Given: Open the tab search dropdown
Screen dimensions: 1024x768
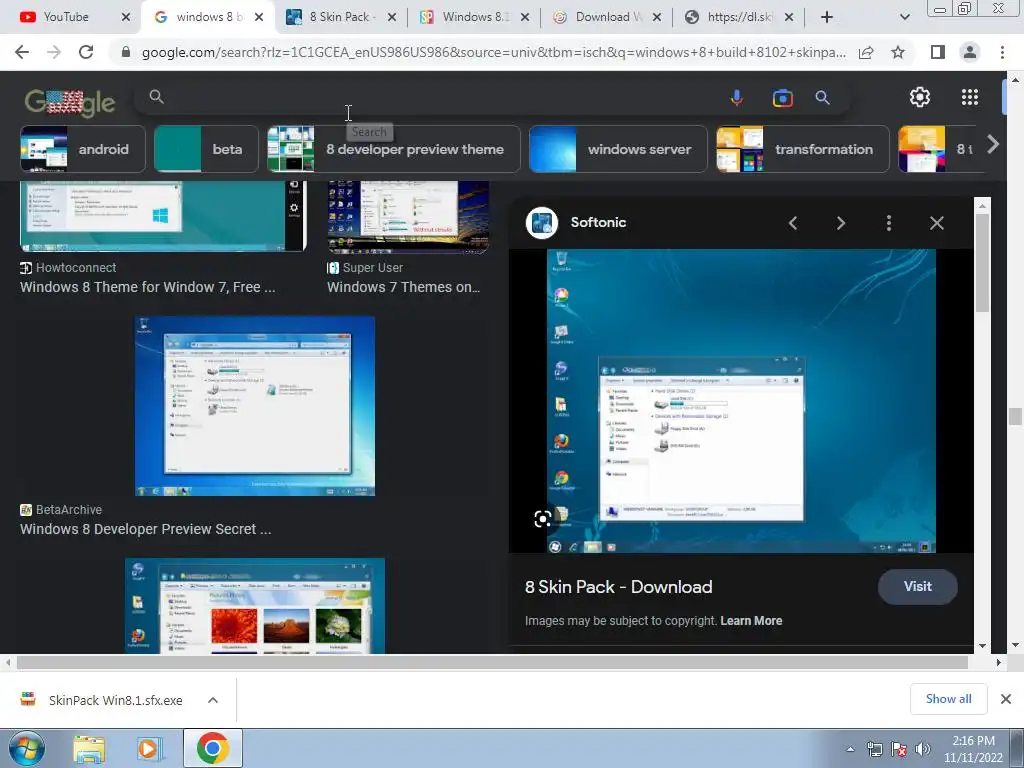Looking at the screenshot, I should (x=904, y=17).
